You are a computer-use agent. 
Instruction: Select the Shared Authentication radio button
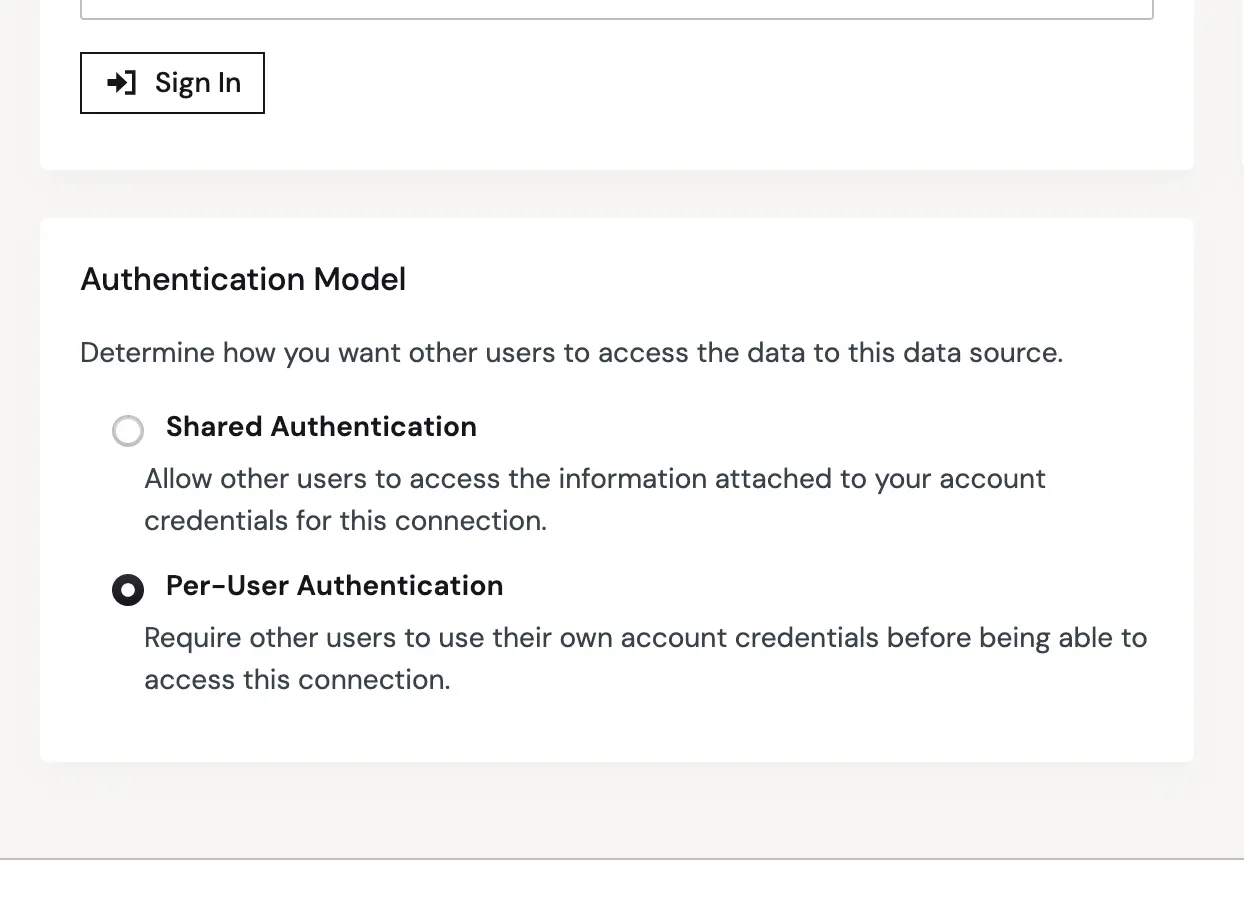point(128,431)
